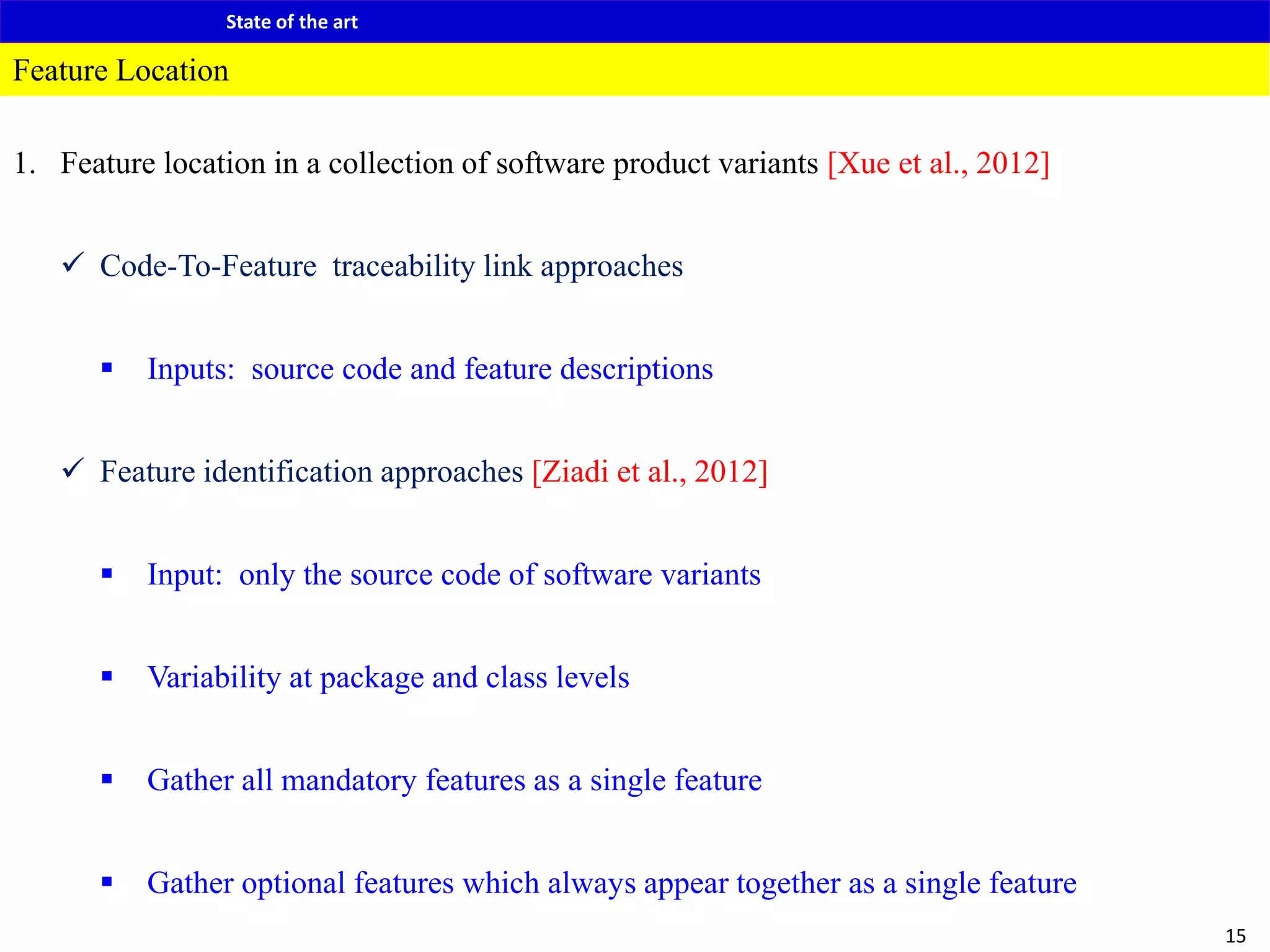Click 'Gather all mandatory features as a single feature'

pyautogui.click(x=454, y=781)
